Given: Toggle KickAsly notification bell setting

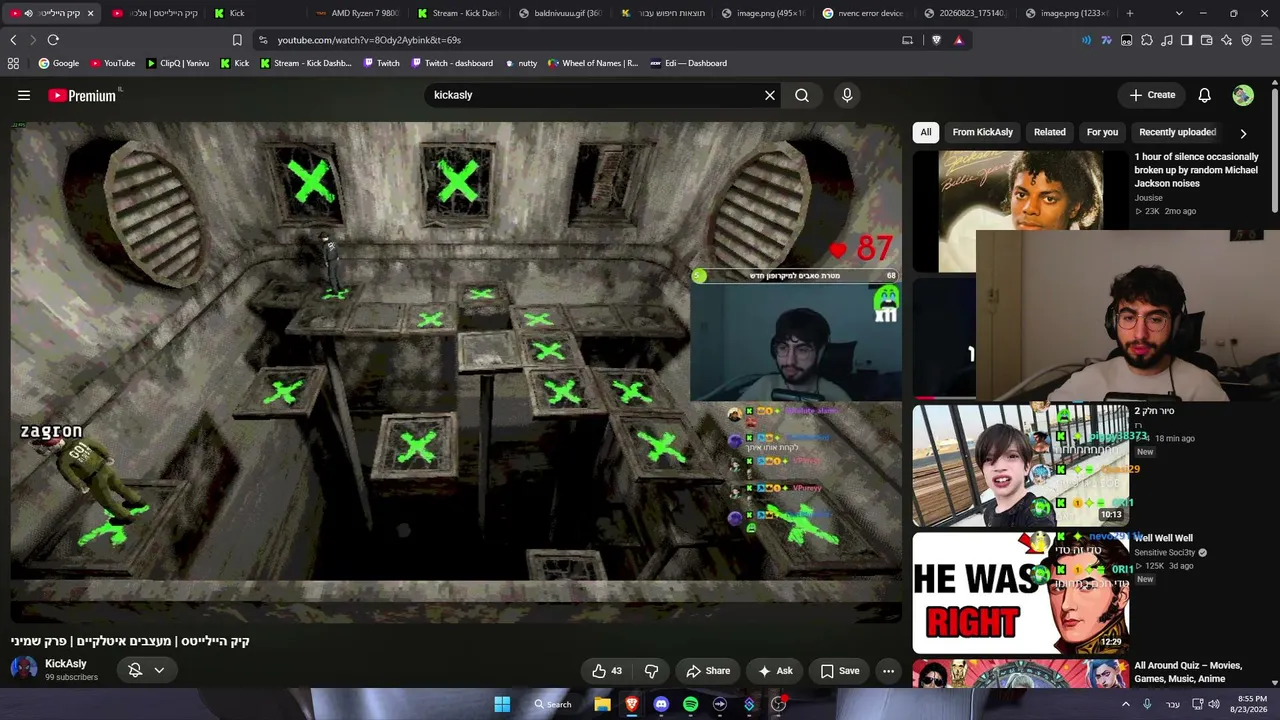Looking at the screenshot, I should tap(135, 670).
